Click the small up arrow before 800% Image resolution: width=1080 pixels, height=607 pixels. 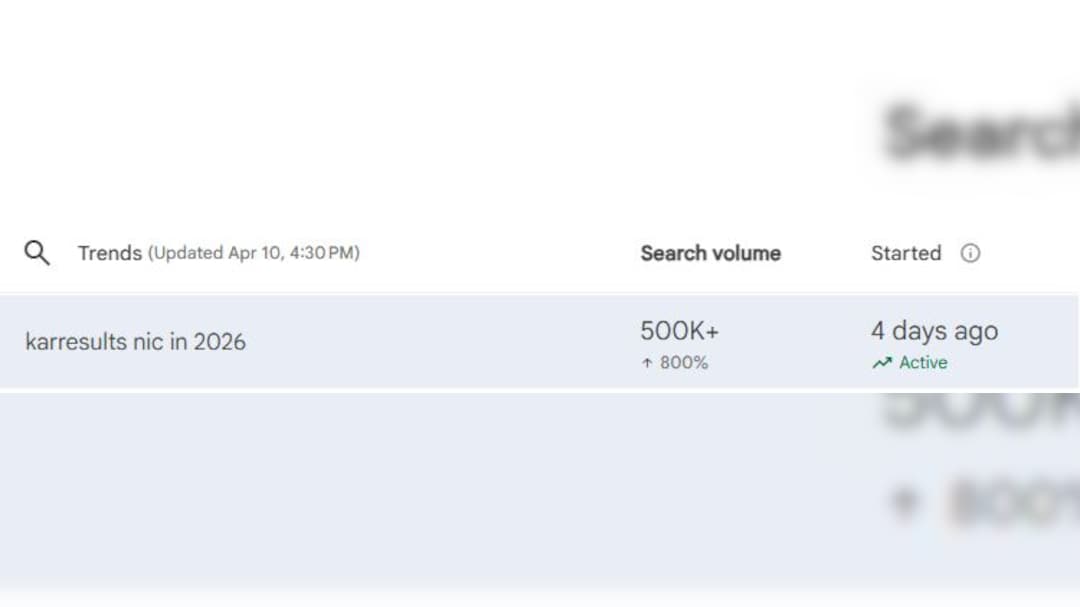click(x=646, y=363)
